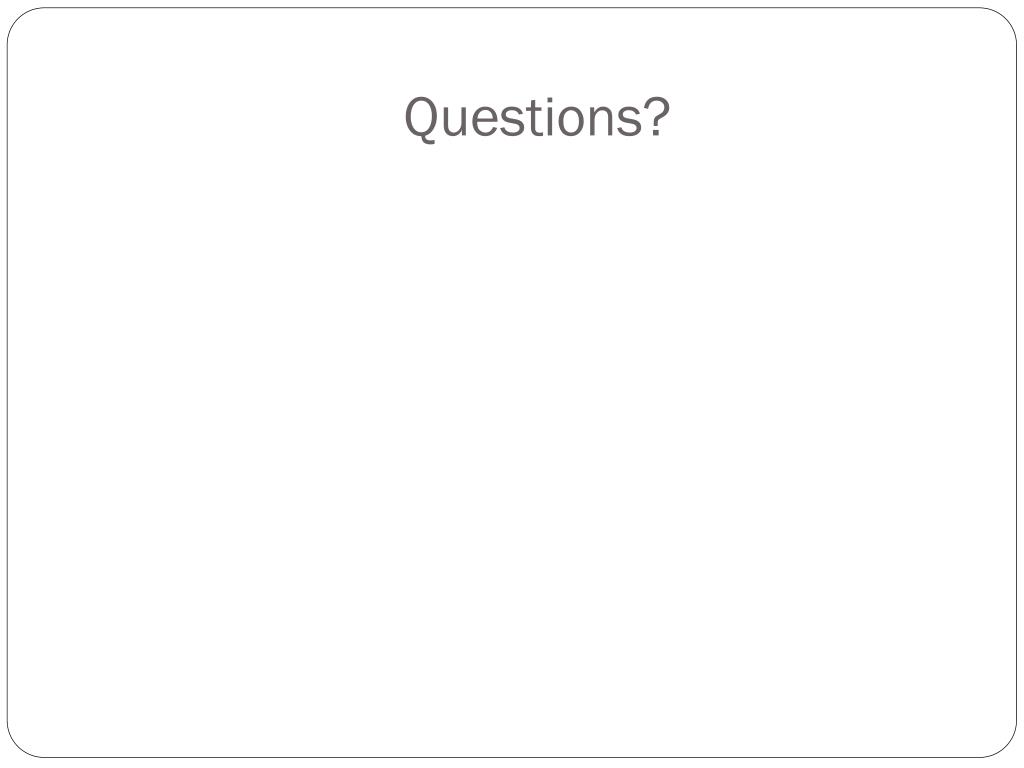Select the capital letter Q in title
The height and width of the screenshot is (768, 1024).
[421, 120]
